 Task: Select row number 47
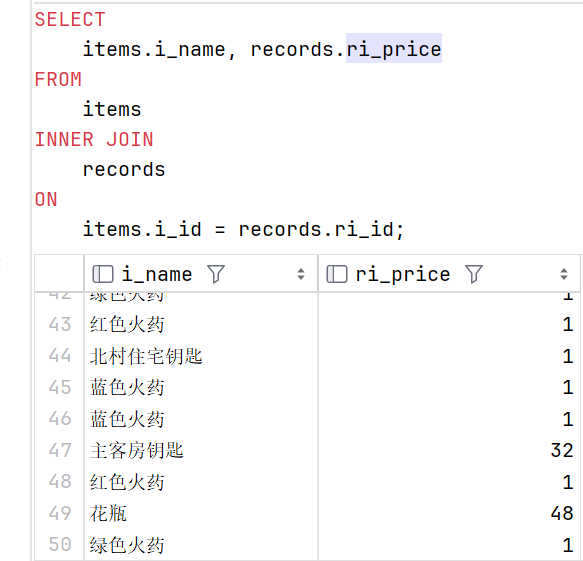tap(59, 451)
